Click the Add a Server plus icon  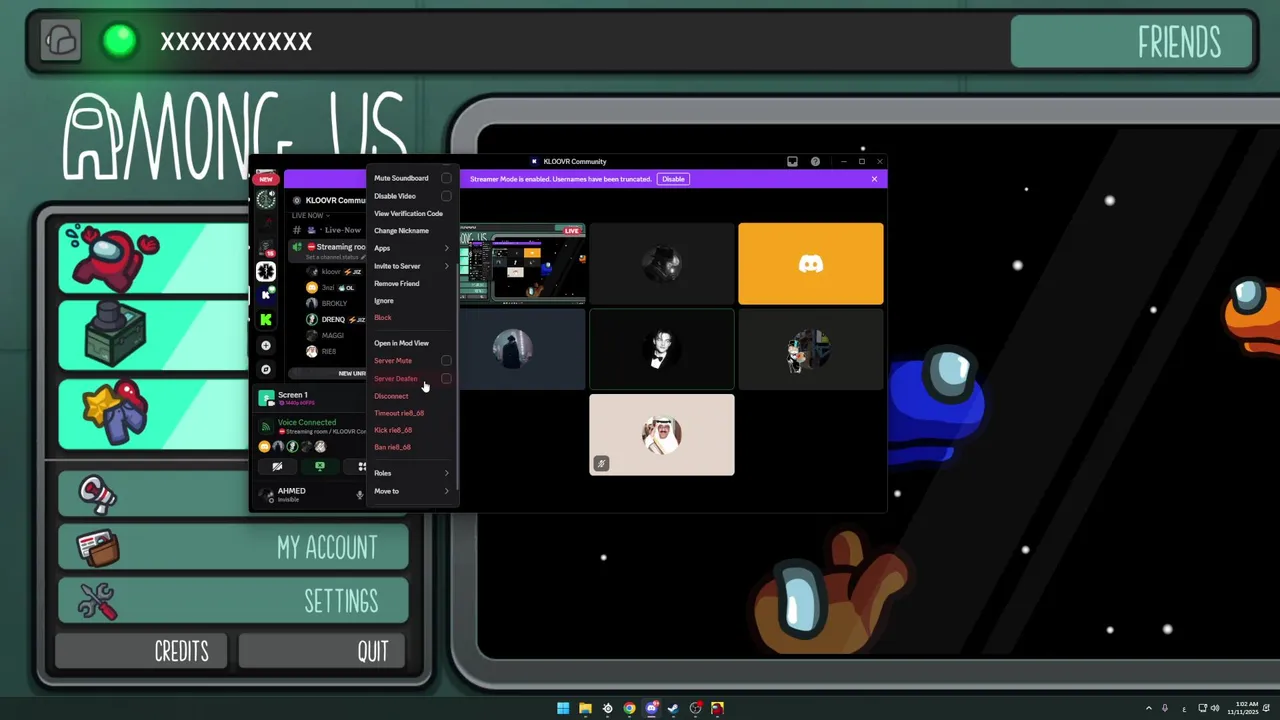[266, 345]
